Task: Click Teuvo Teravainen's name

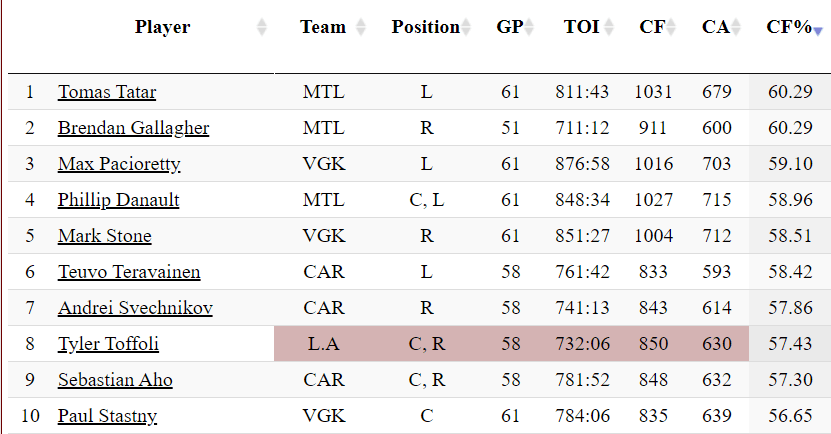Action: coord(129,272)
